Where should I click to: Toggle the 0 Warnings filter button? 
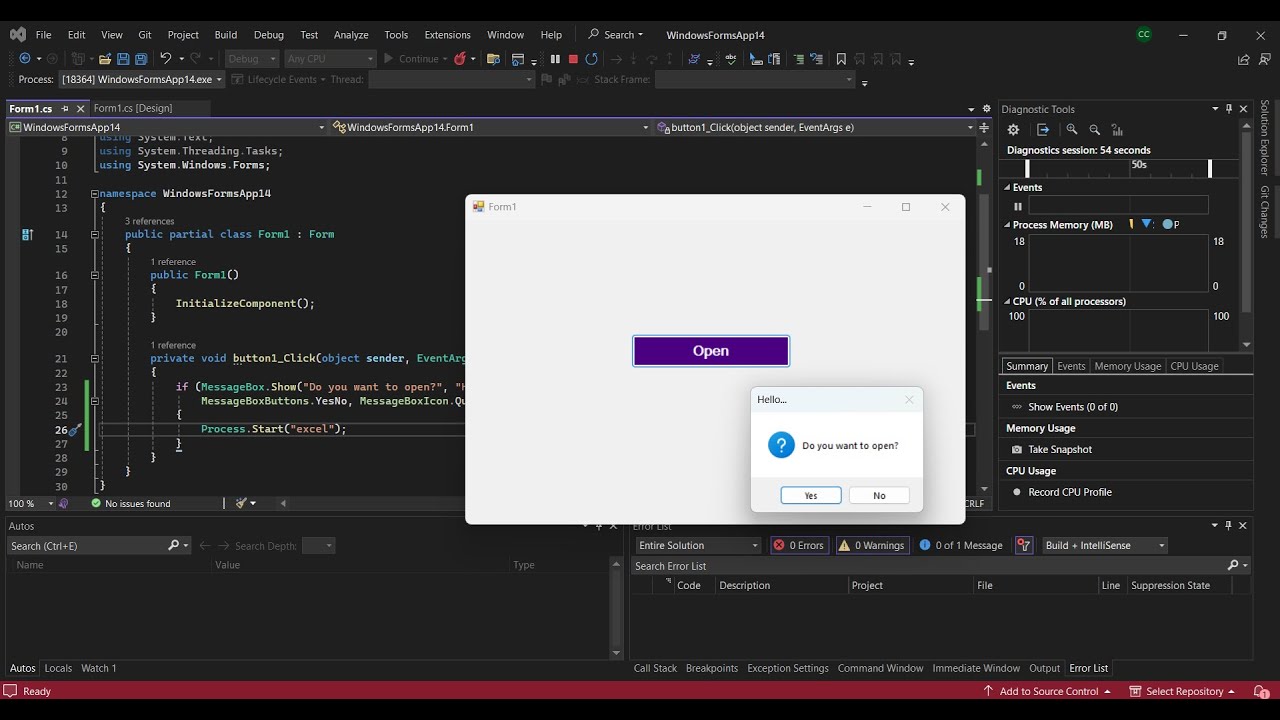[x=872, y=545]
